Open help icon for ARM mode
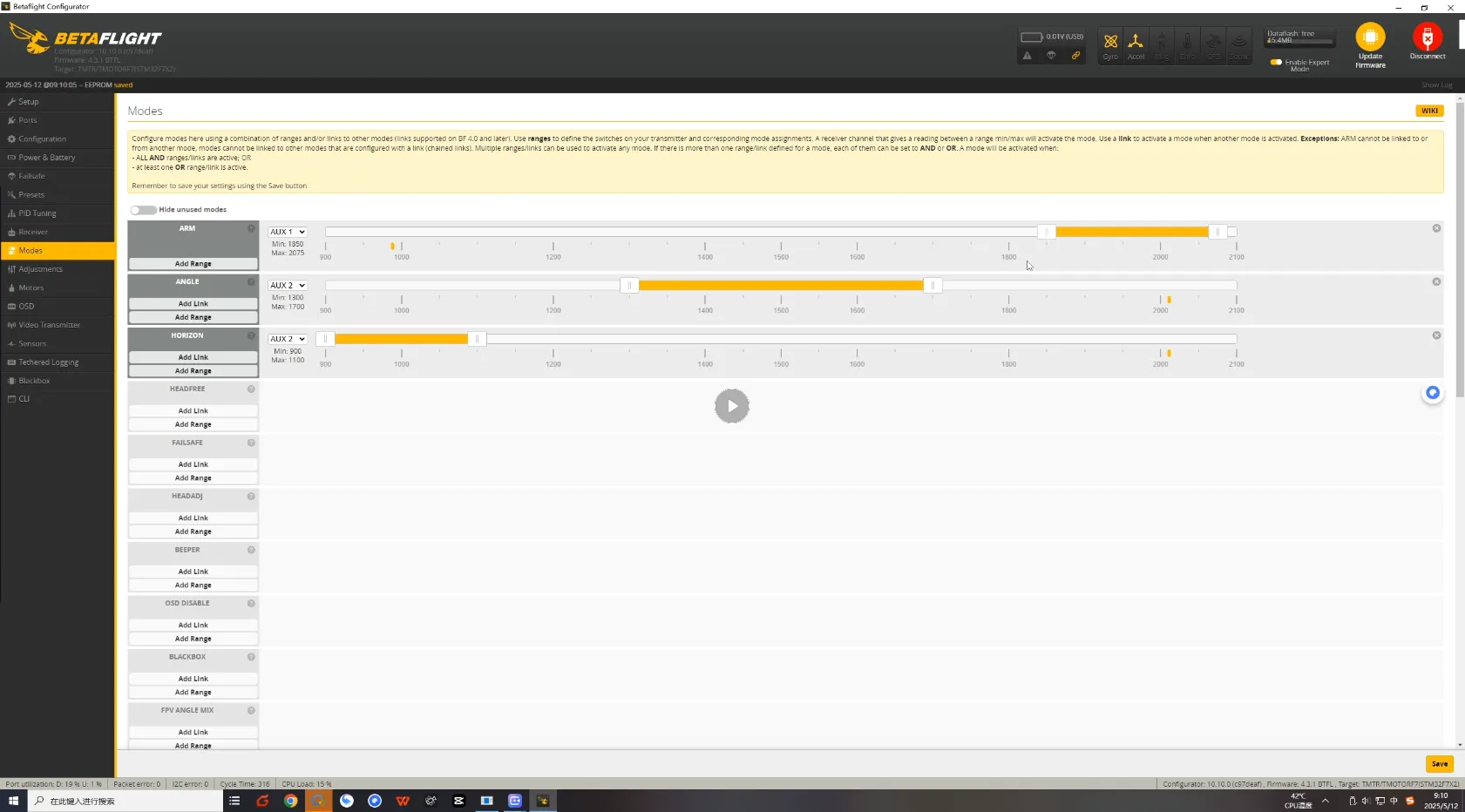Screen dimensions: 1465x812 coord(251,228)
